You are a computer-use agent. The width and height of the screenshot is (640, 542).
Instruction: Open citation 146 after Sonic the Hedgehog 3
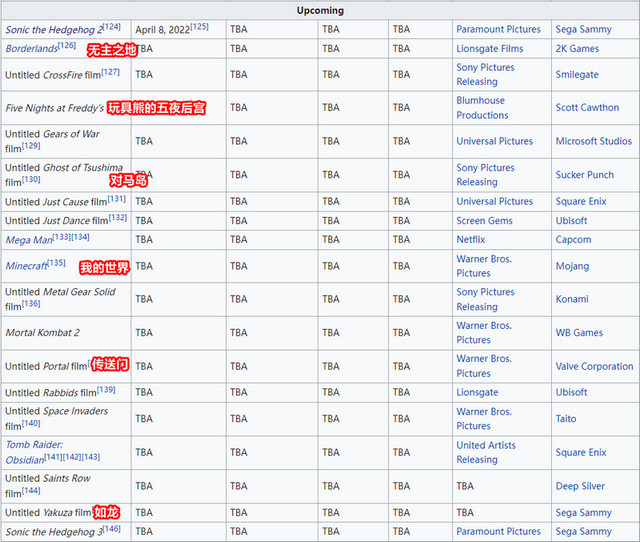(111, 529)
